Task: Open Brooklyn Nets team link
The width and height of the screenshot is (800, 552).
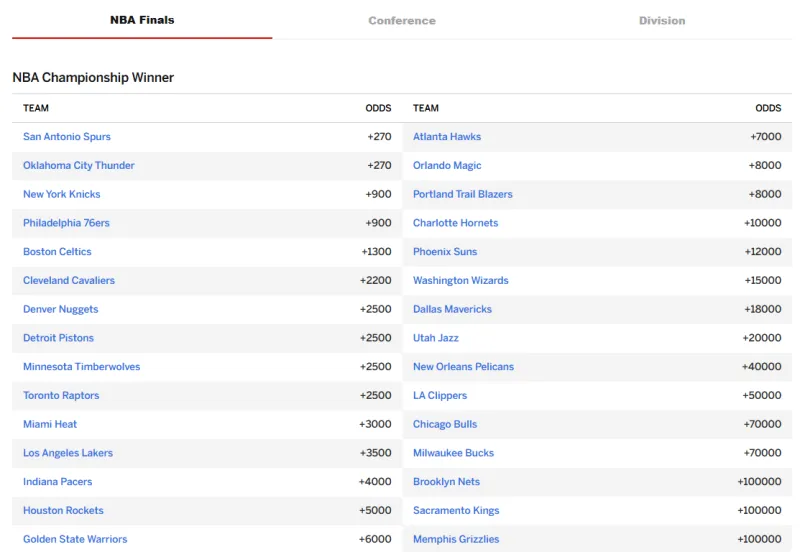Action: (x=446, y=482)
